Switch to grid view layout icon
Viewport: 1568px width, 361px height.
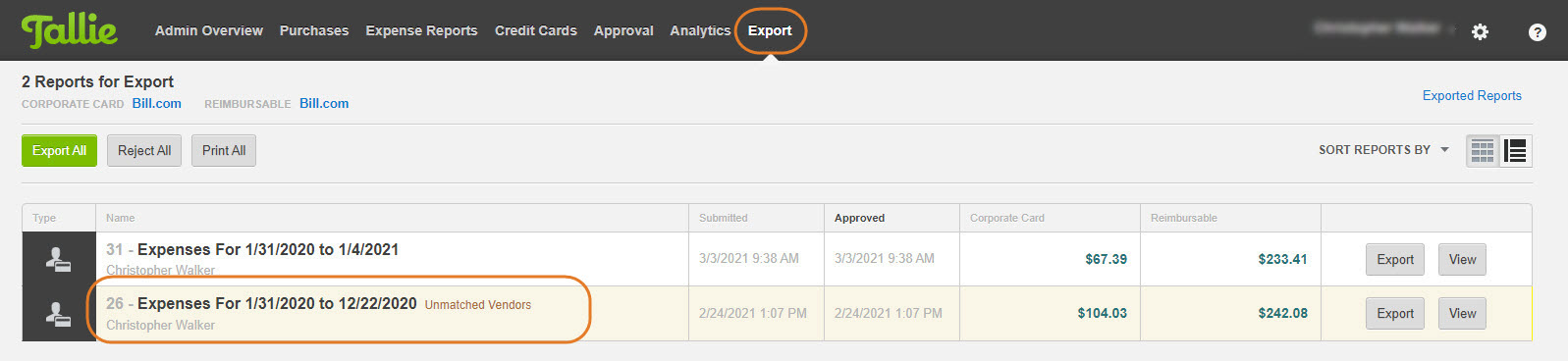pos(1483,151)
